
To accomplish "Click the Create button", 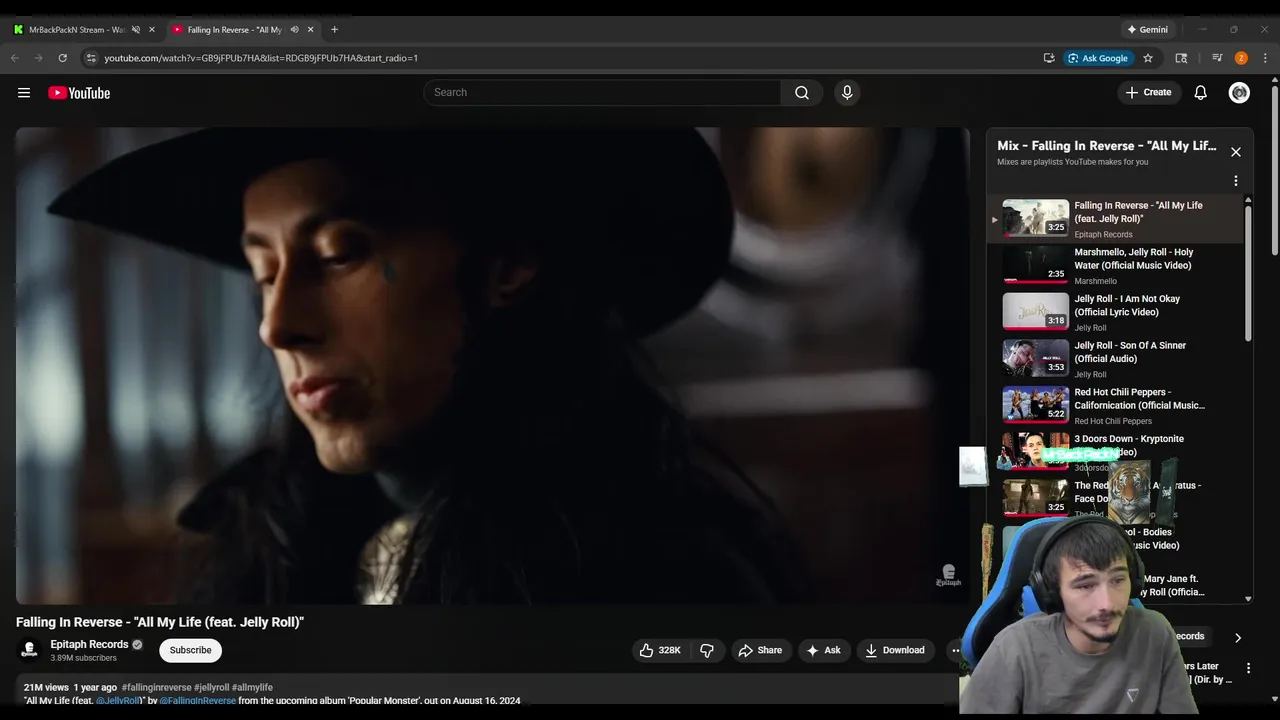I will [1148, 93].
